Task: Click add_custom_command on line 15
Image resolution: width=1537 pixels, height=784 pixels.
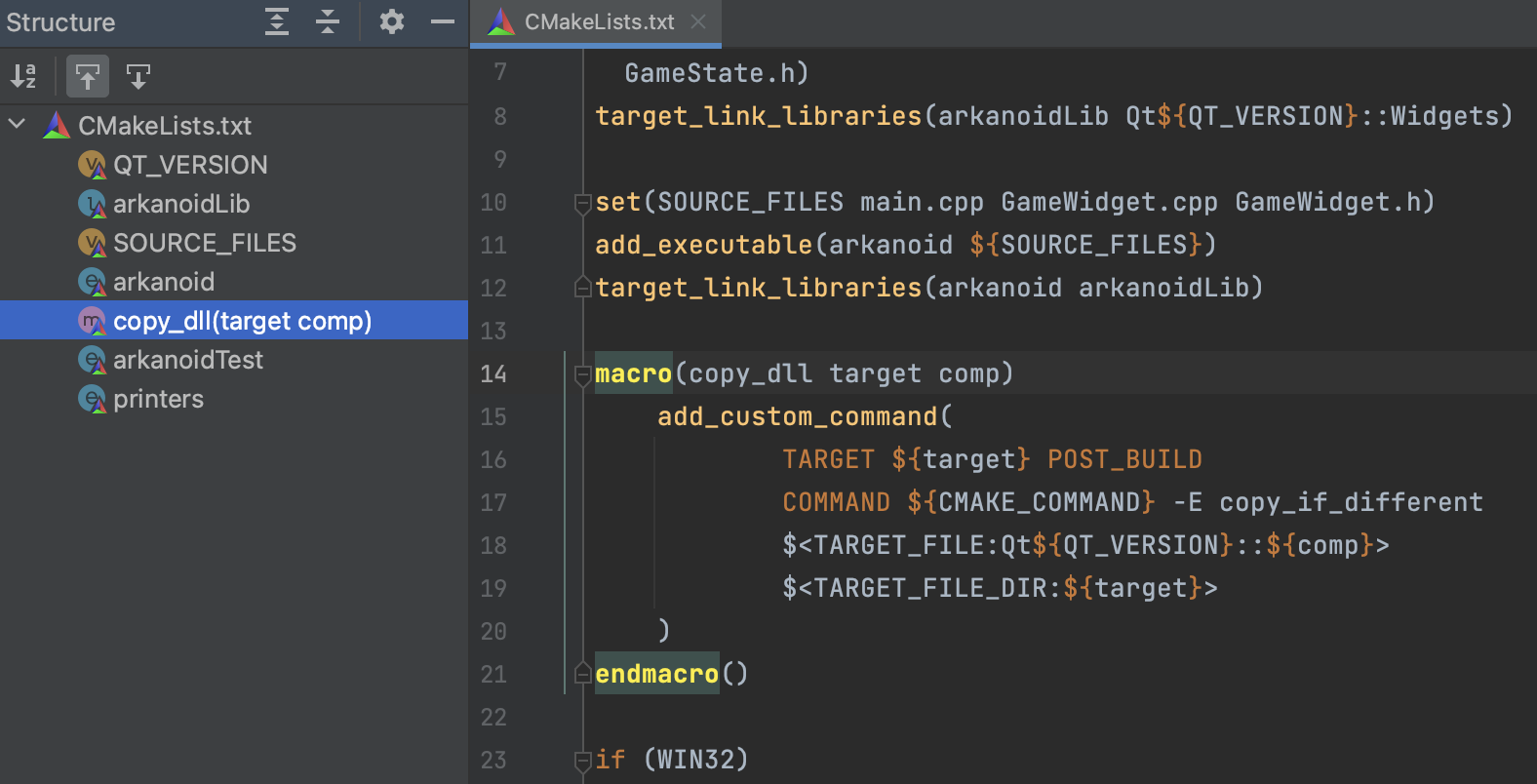Action: 798,416
